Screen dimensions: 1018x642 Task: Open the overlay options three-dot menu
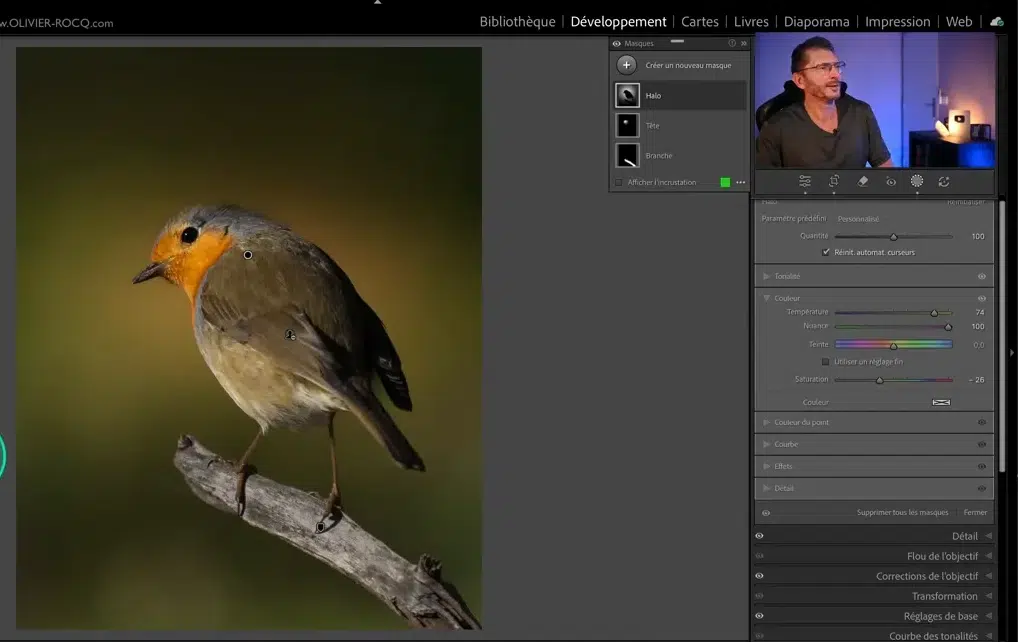[x=741, y=183]
